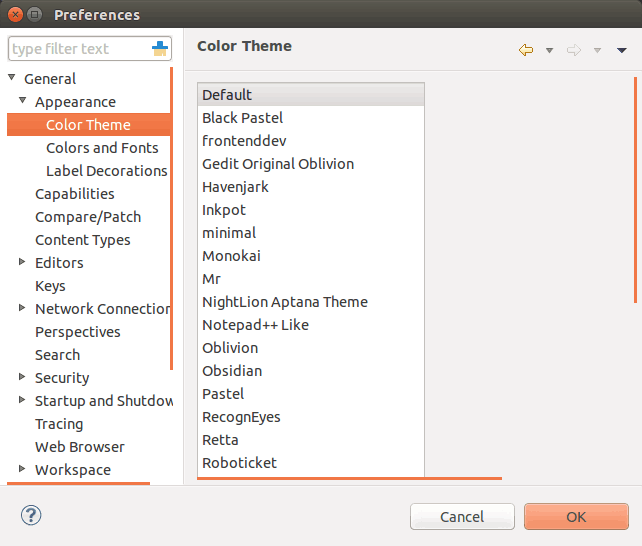
Task: Expand the Workspace tree node
Action: [22, 469]
